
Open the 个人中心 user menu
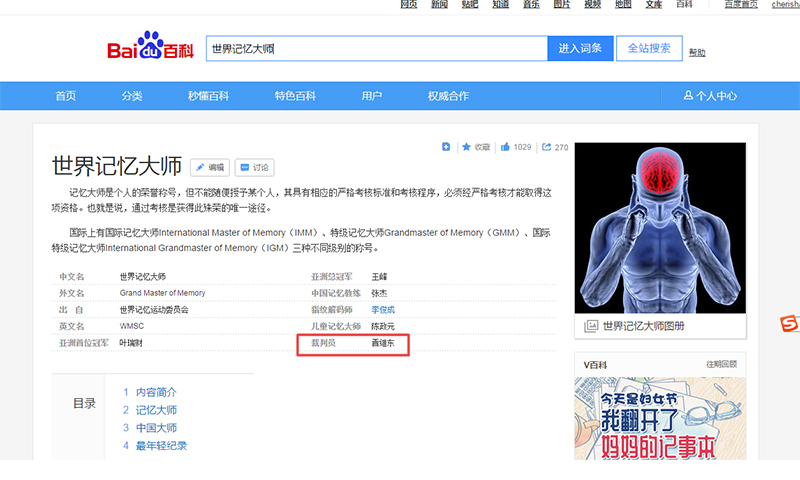710,96
